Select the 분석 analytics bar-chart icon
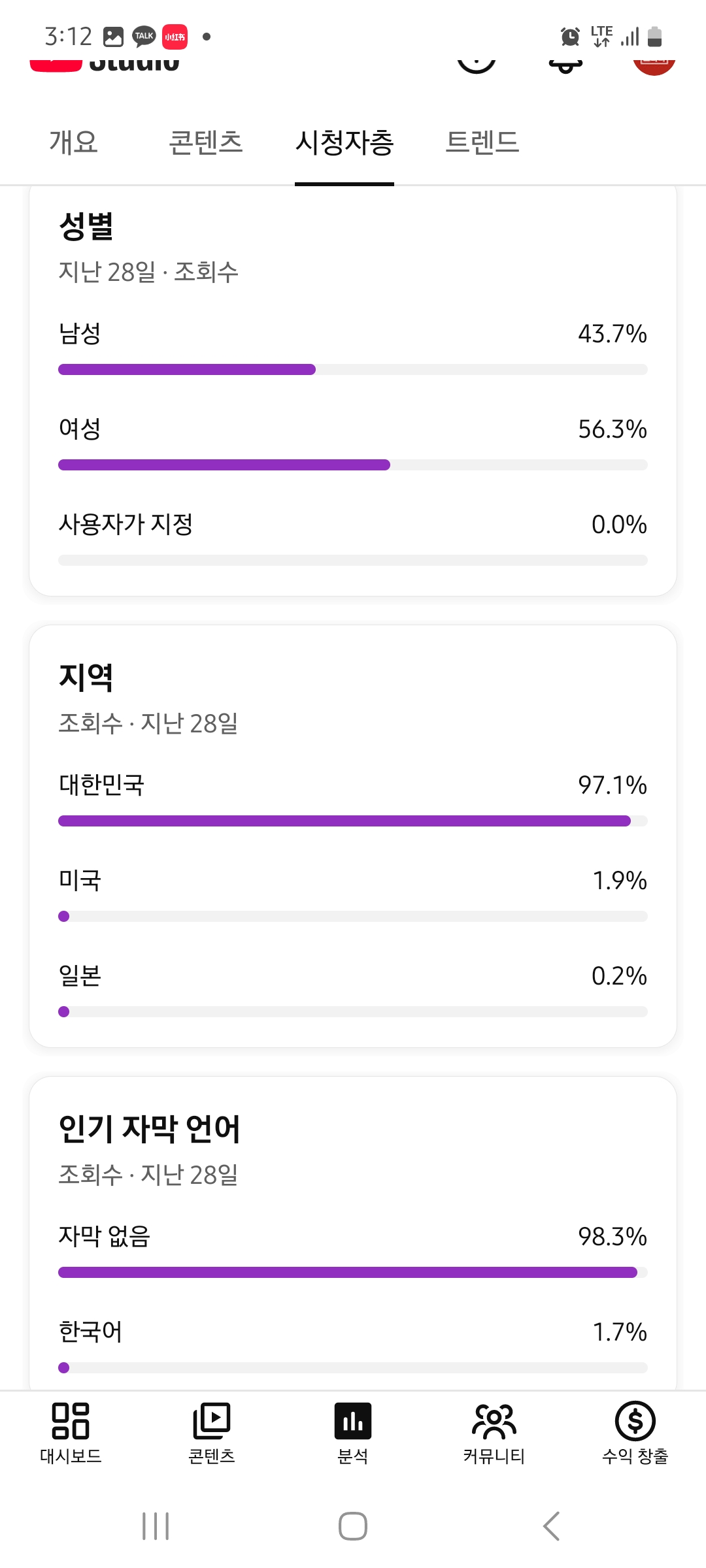Viewport: 706px width, 1568px height. (353, 1422)
